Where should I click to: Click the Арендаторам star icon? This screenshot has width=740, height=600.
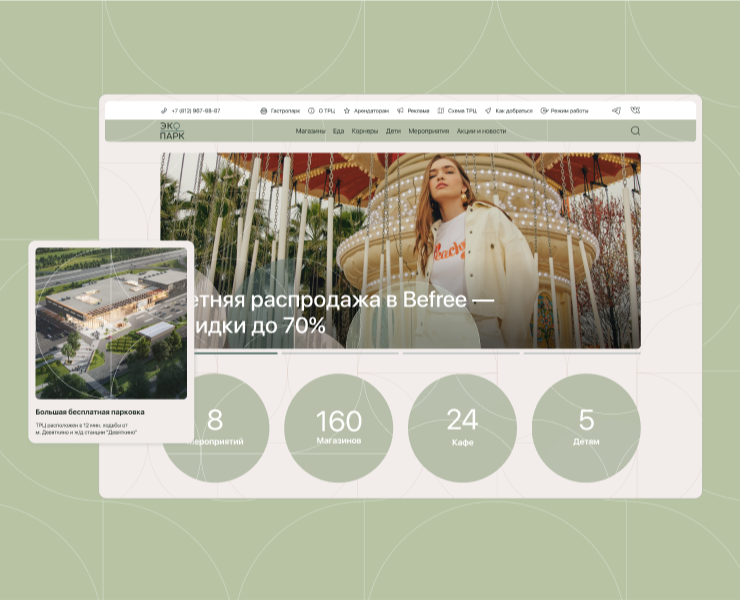(347, 111)
